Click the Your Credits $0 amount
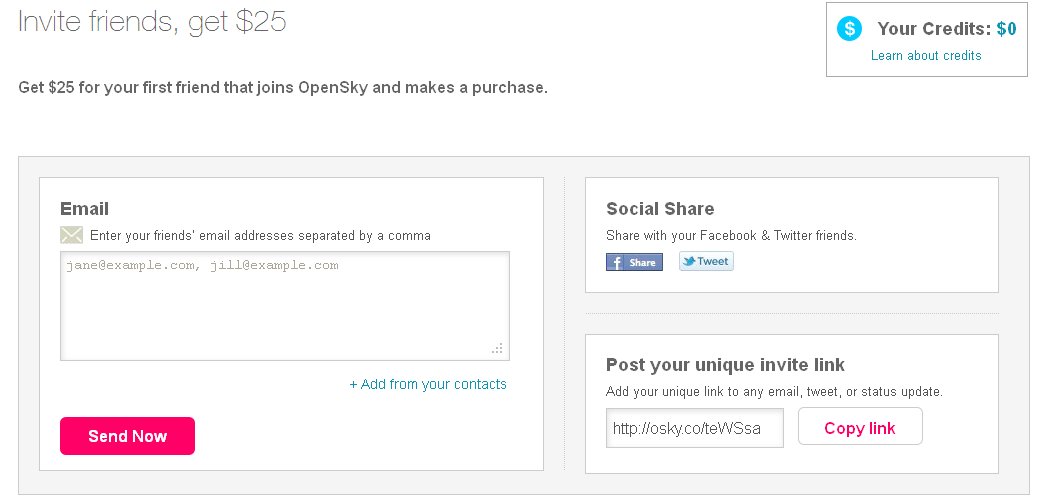Screen dimensions: 1046x504 pos(1006,29)
